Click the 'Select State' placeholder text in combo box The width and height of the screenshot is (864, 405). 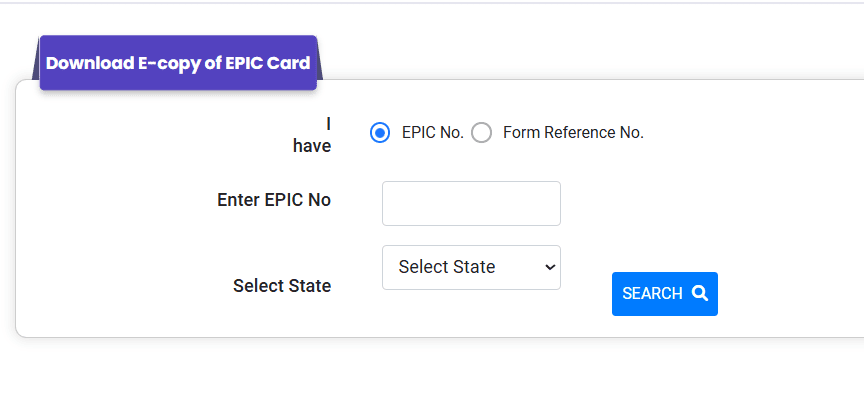click(x=447, y=267)
